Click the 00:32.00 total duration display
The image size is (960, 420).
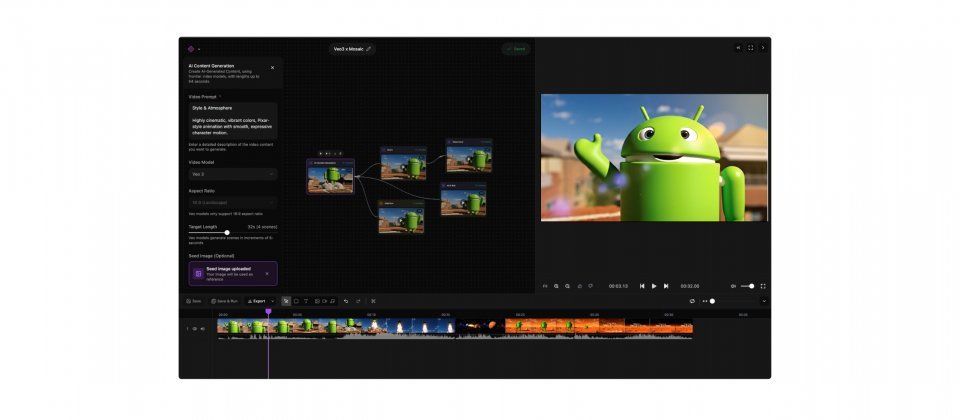(x=690, y=286)
